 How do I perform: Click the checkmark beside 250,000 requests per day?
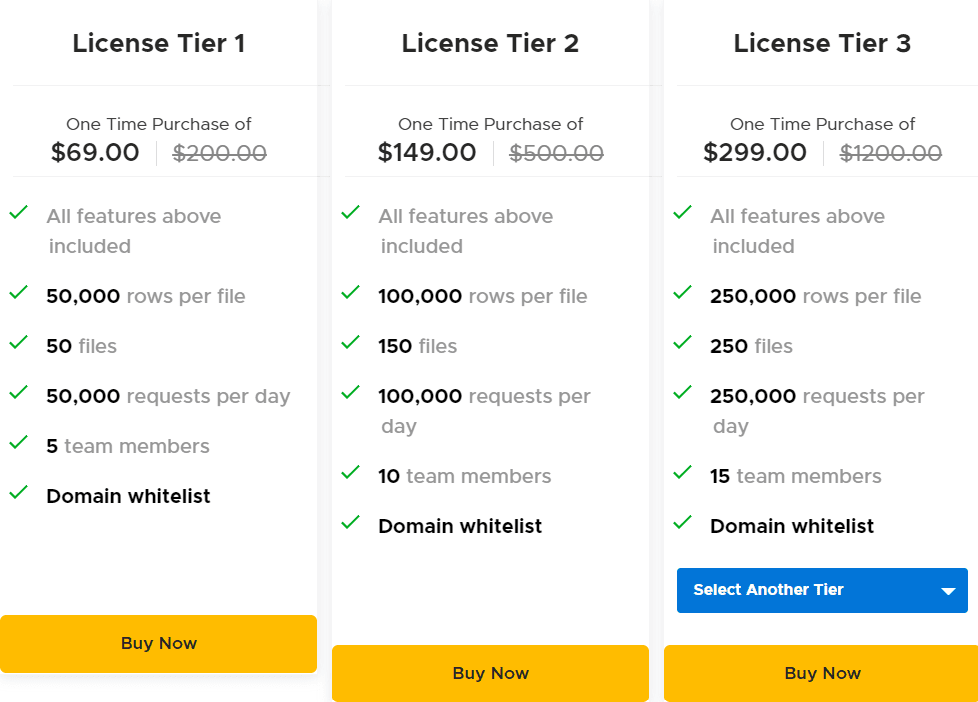click(x=682, y=393)
